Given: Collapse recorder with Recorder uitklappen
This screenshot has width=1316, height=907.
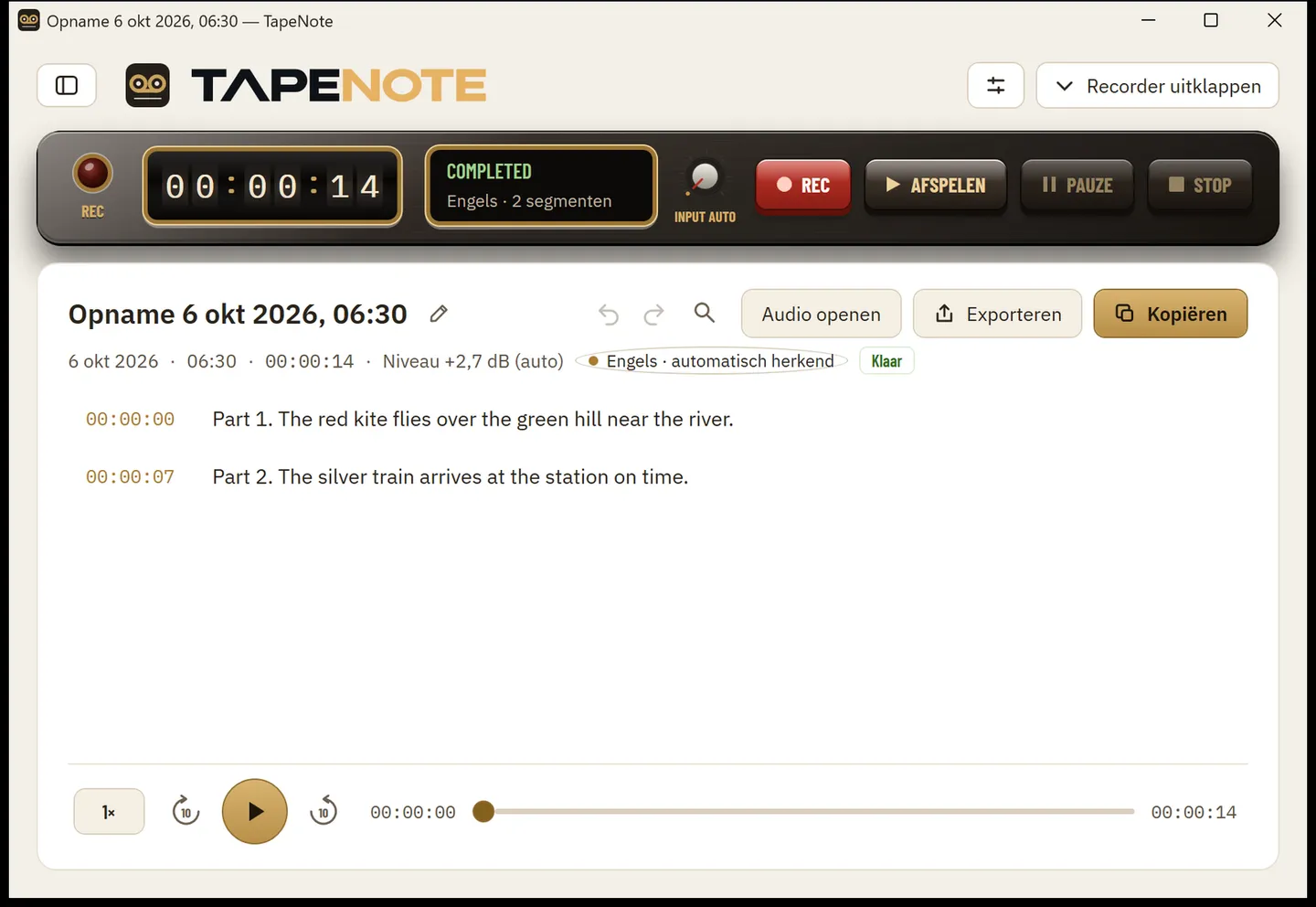Looking at the screenshot, I should tap(1157, 86).
